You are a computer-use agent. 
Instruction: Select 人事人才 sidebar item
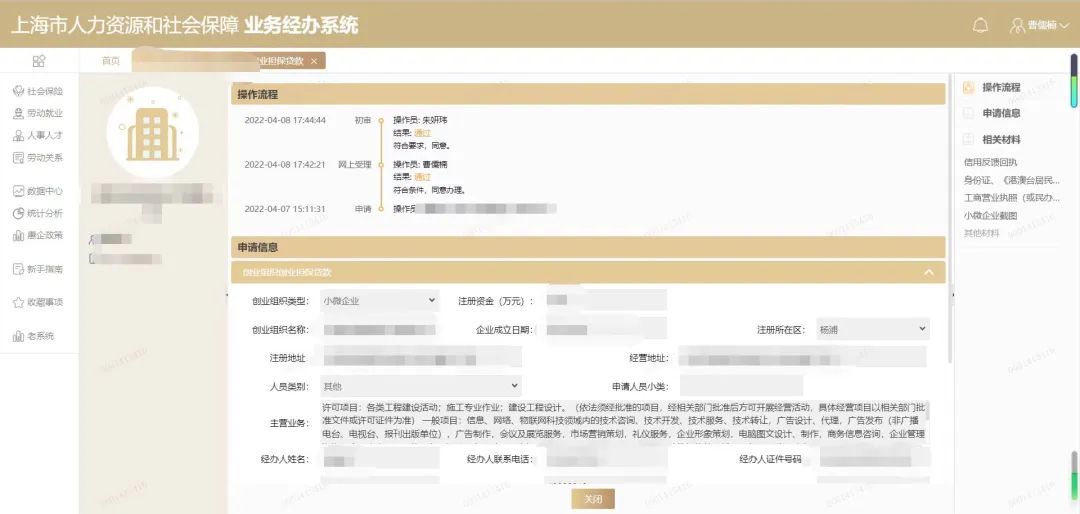point(39,135)
